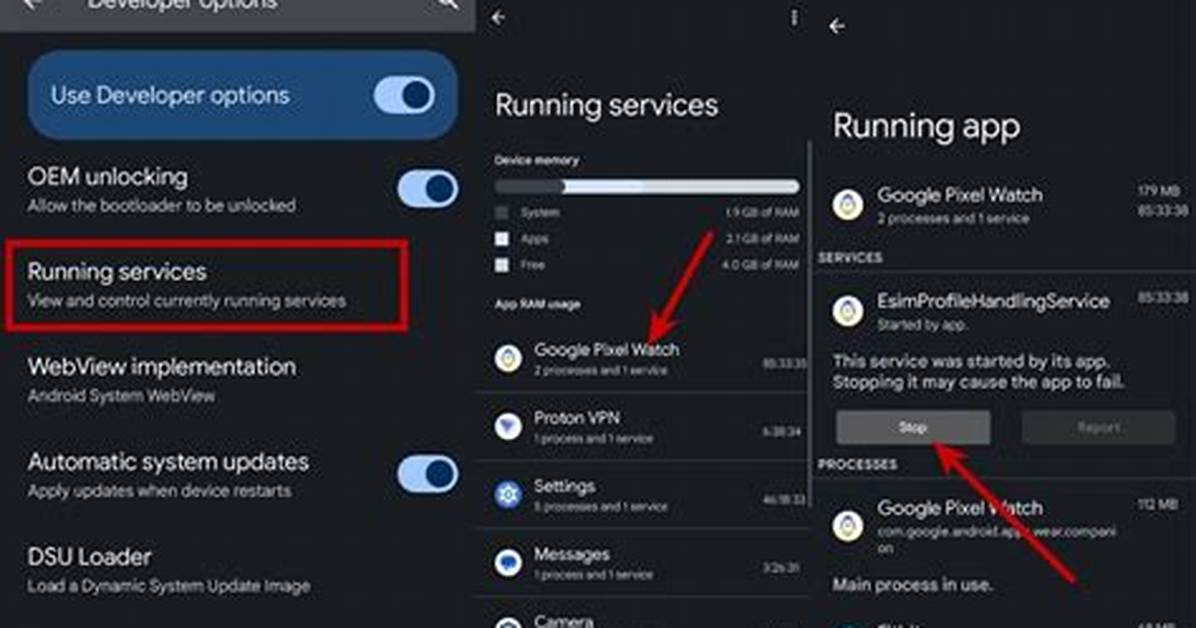Click the Apps memory legend swatch

(502, 239)
